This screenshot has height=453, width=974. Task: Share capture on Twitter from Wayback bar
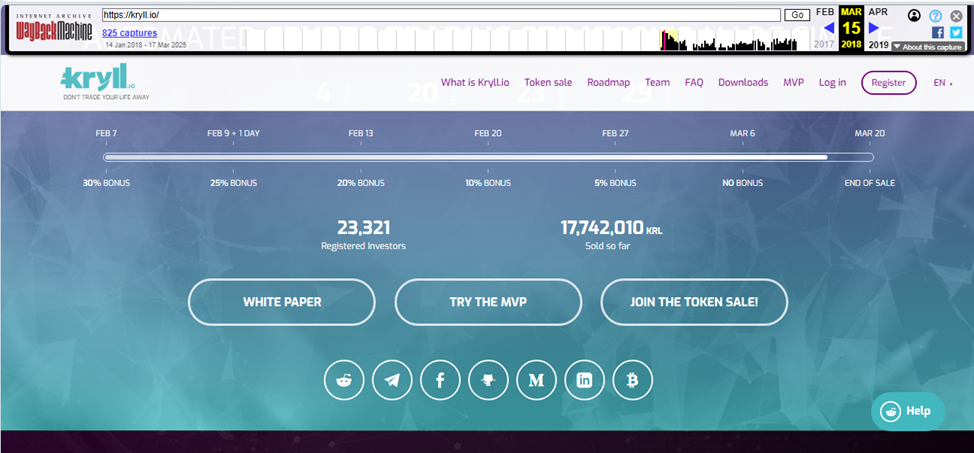coord(956,32)
